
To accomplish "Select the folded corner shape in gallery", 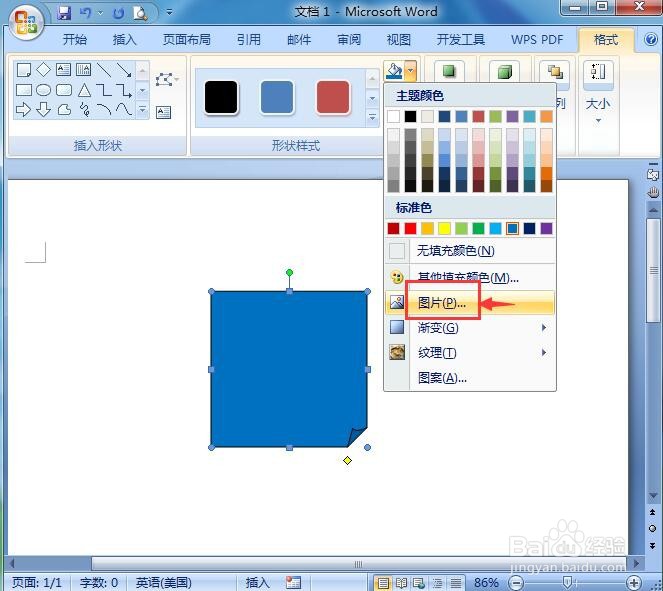I will click(24, 70).
